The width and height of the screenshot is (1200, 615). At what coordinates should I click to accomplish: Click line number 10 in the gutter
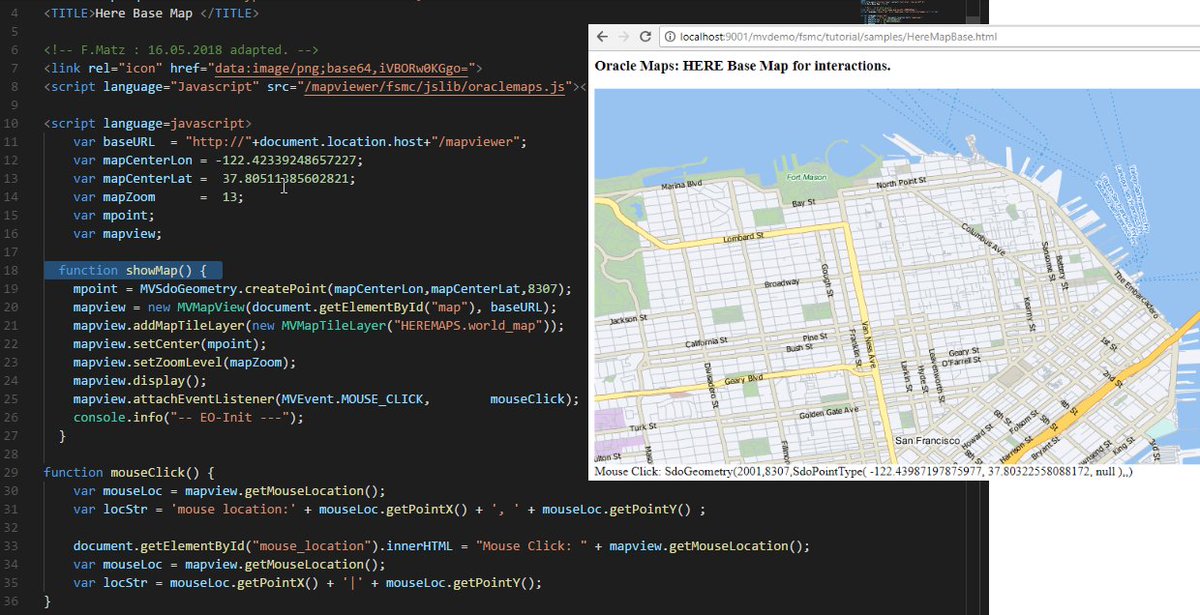(13, 123)
